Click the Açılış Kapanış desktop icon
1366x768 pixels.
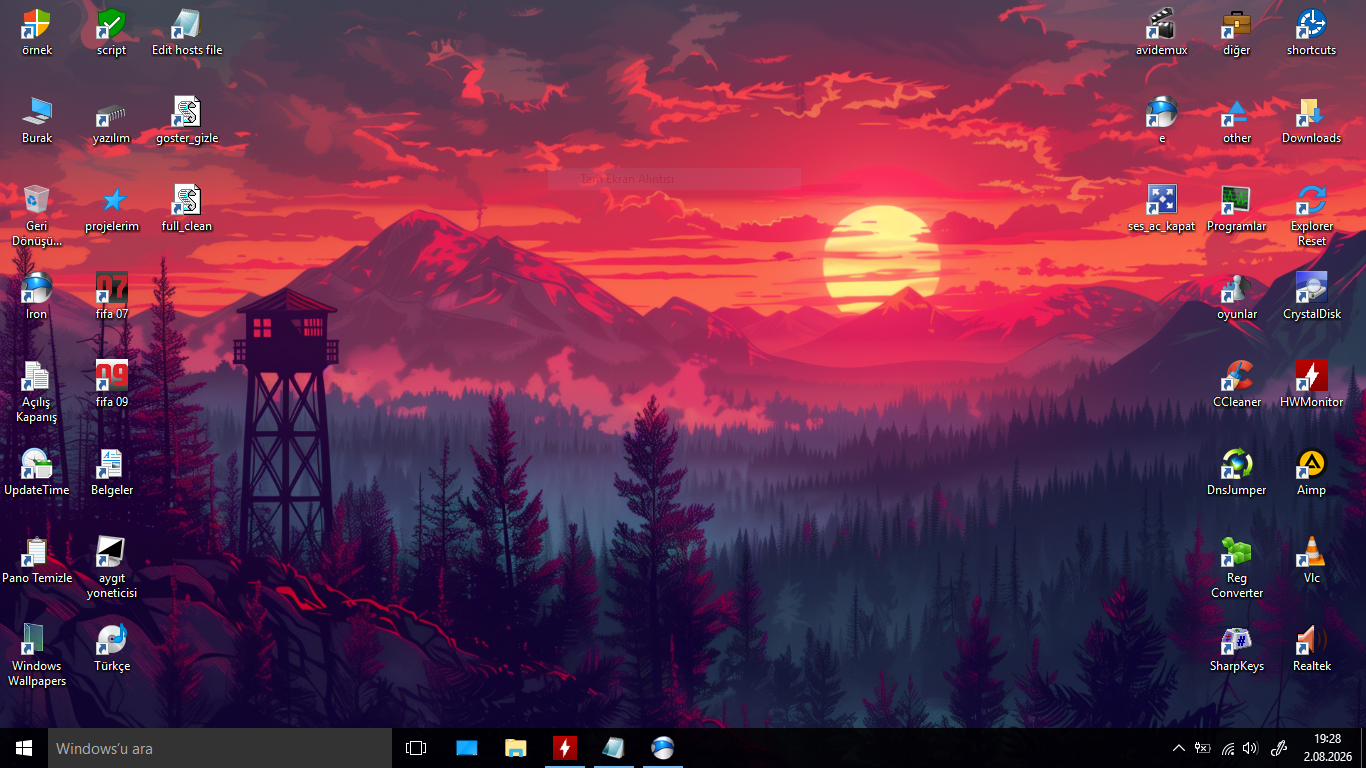point(37,391)
